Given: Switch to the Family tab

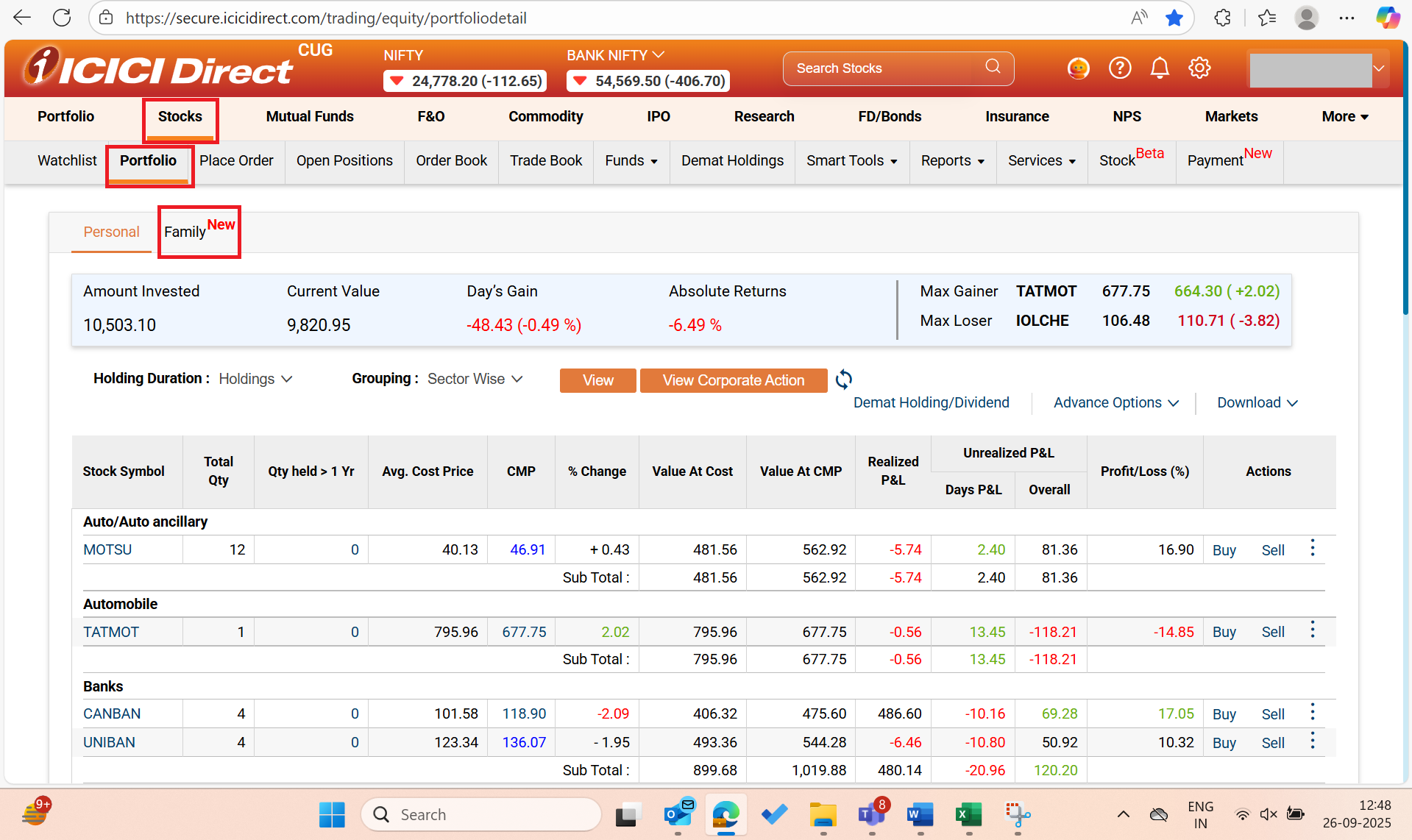Looking at the screenshot, I should pyautogui.click(x=184, y=231).
